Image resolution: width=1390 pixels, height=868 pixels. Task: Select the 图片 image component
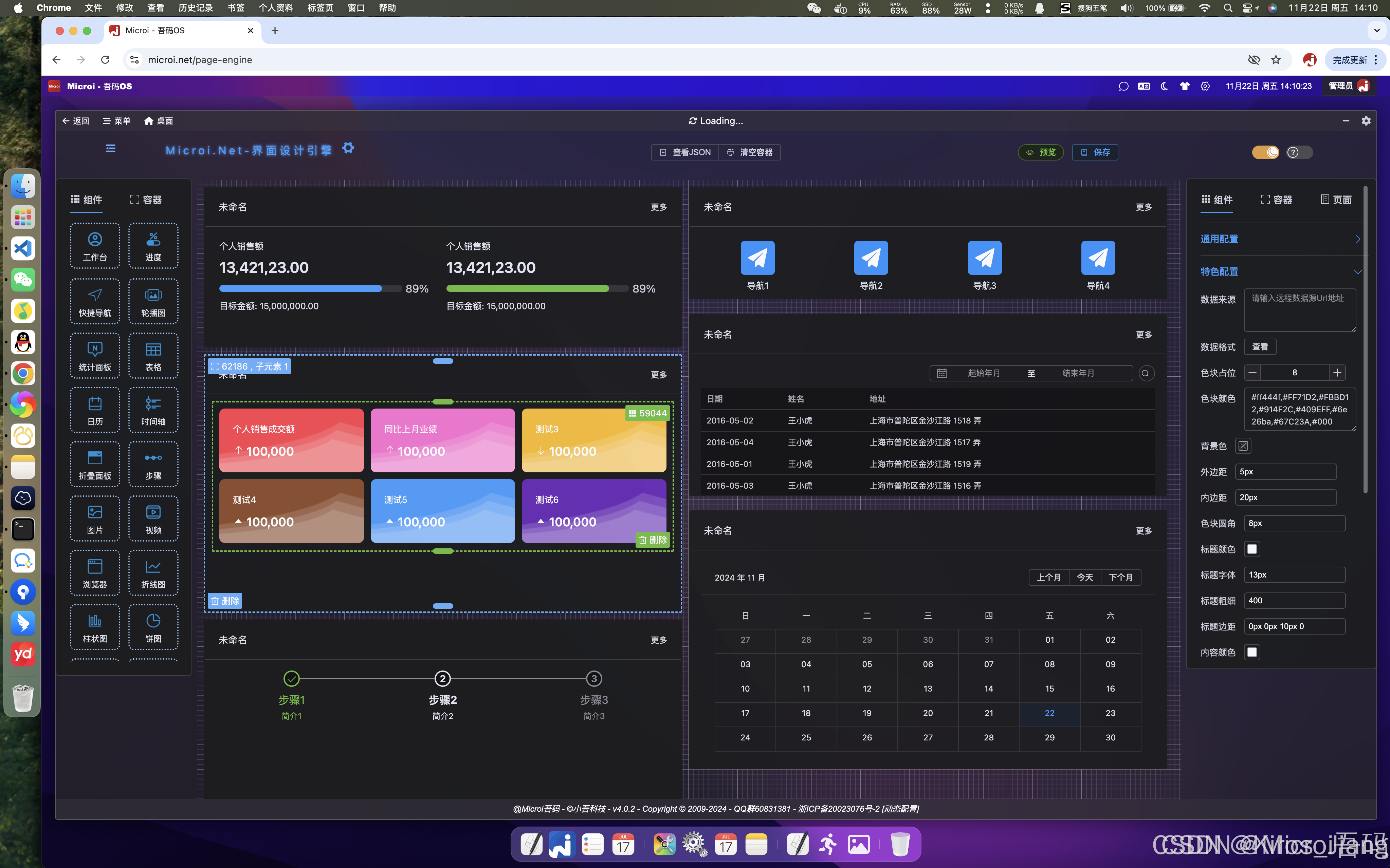(95, 518)
